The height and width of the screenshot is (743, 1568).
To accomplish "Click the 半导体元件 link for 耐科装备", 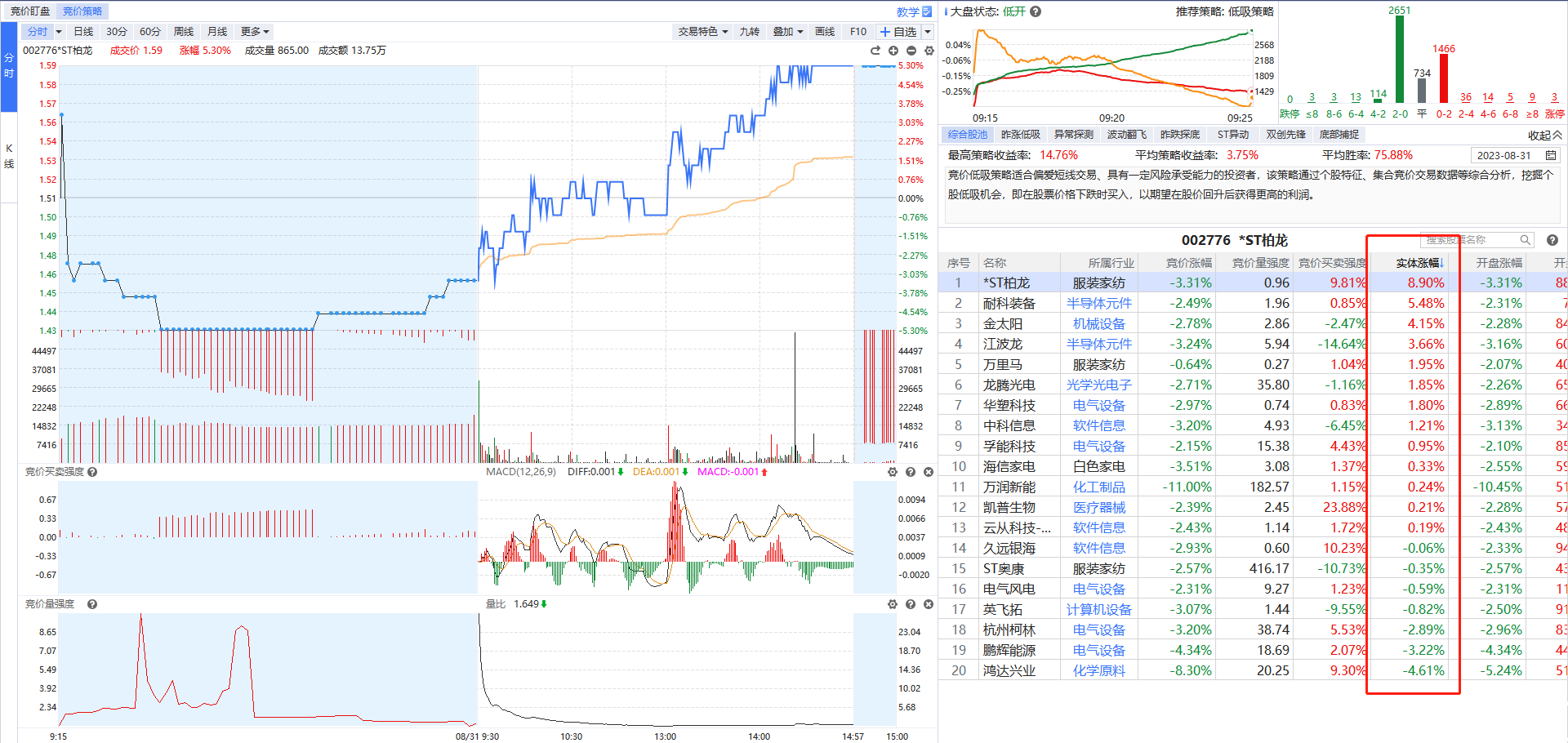I will (x=1099, y=303).
